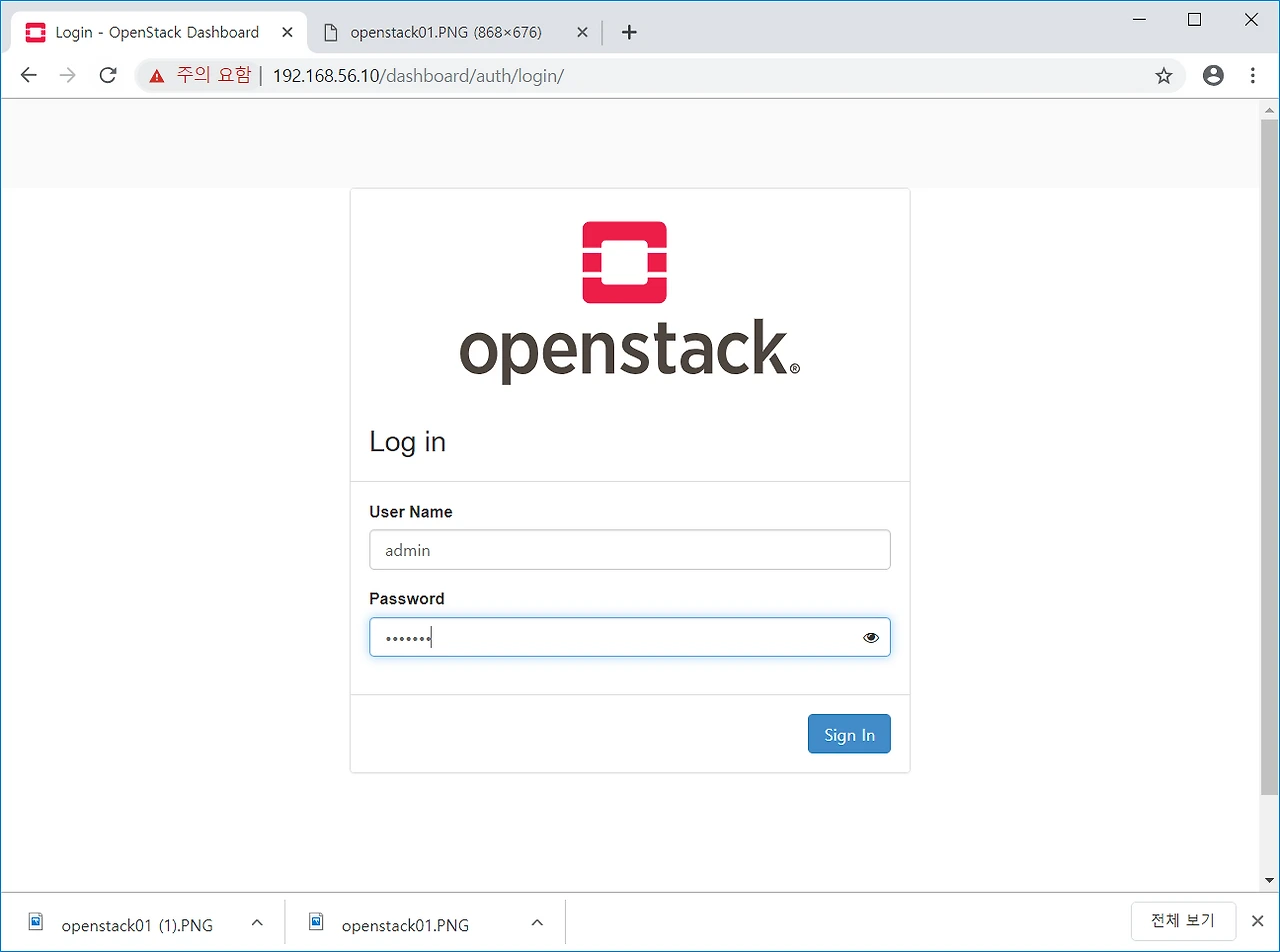Viewport: 1280px width, 952px height.
Task: Click the file icon on openstack01.PNG tab
Action: click(331, 32)
